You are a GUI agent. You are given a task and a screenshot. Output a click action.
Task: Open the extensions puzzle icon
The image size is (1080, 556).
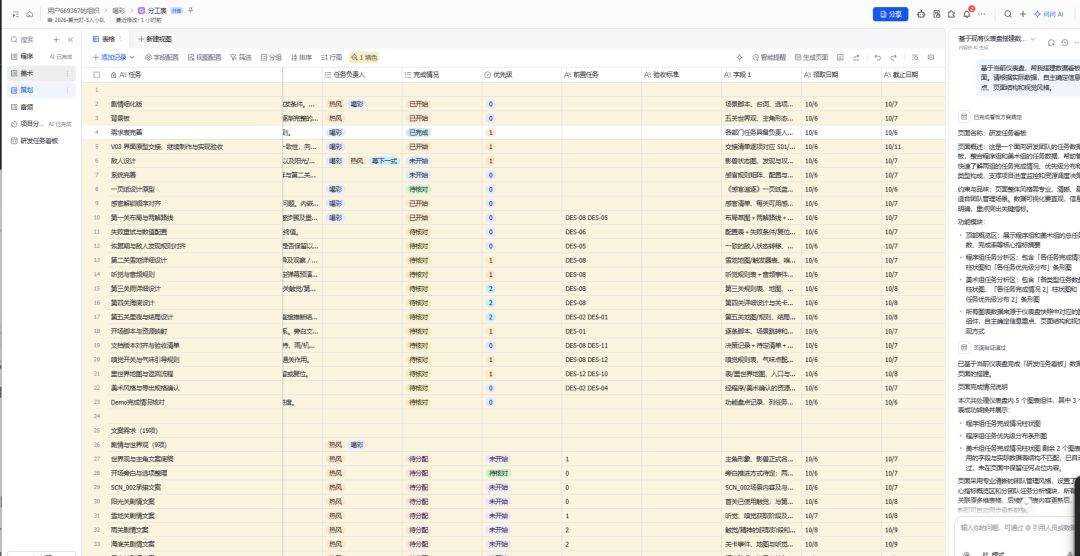pyautogui.click(x=951, y=14)
